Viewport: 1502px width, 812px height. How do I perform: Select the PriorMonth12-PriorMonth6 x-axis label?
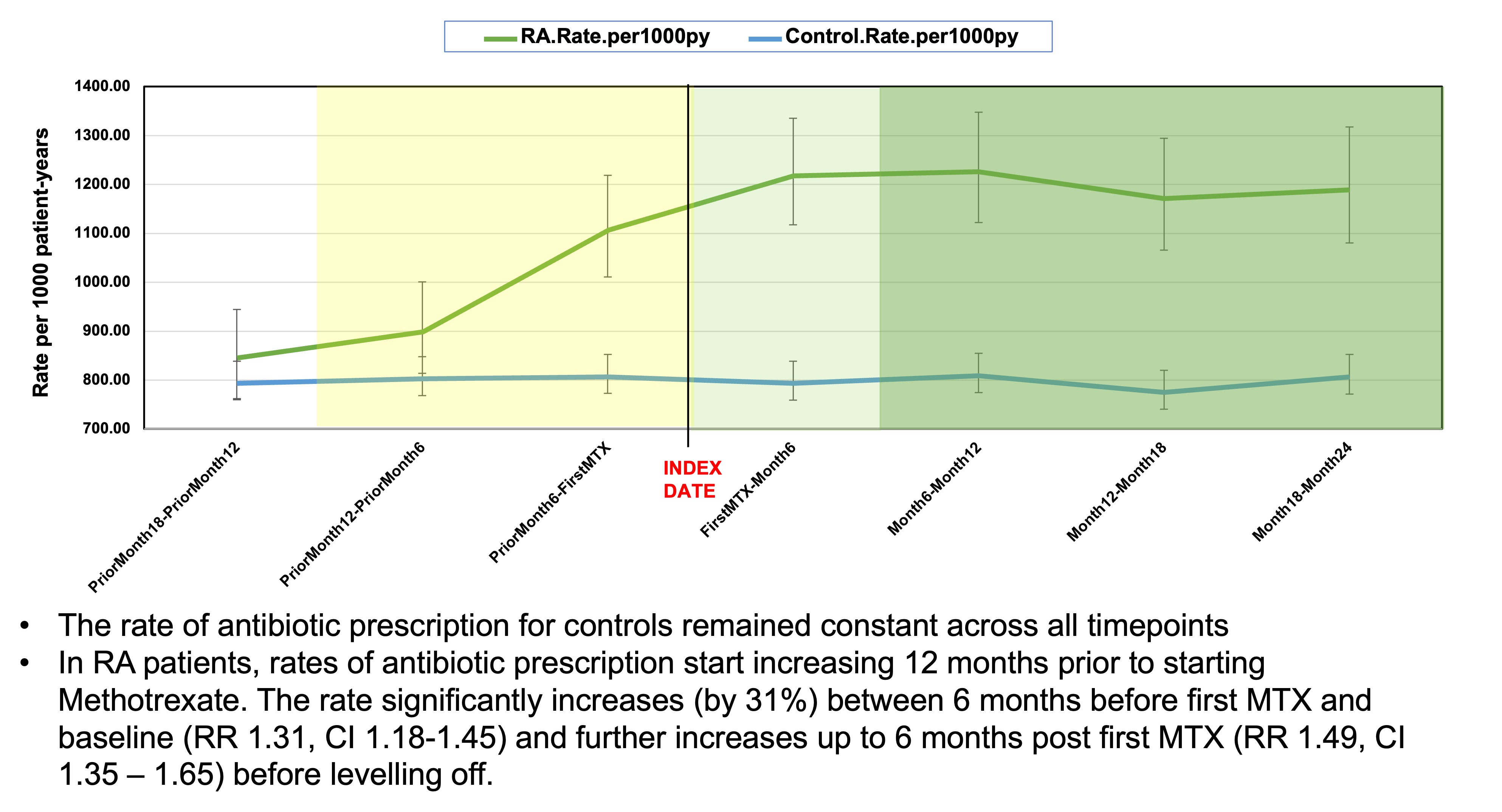pos(353,515)
